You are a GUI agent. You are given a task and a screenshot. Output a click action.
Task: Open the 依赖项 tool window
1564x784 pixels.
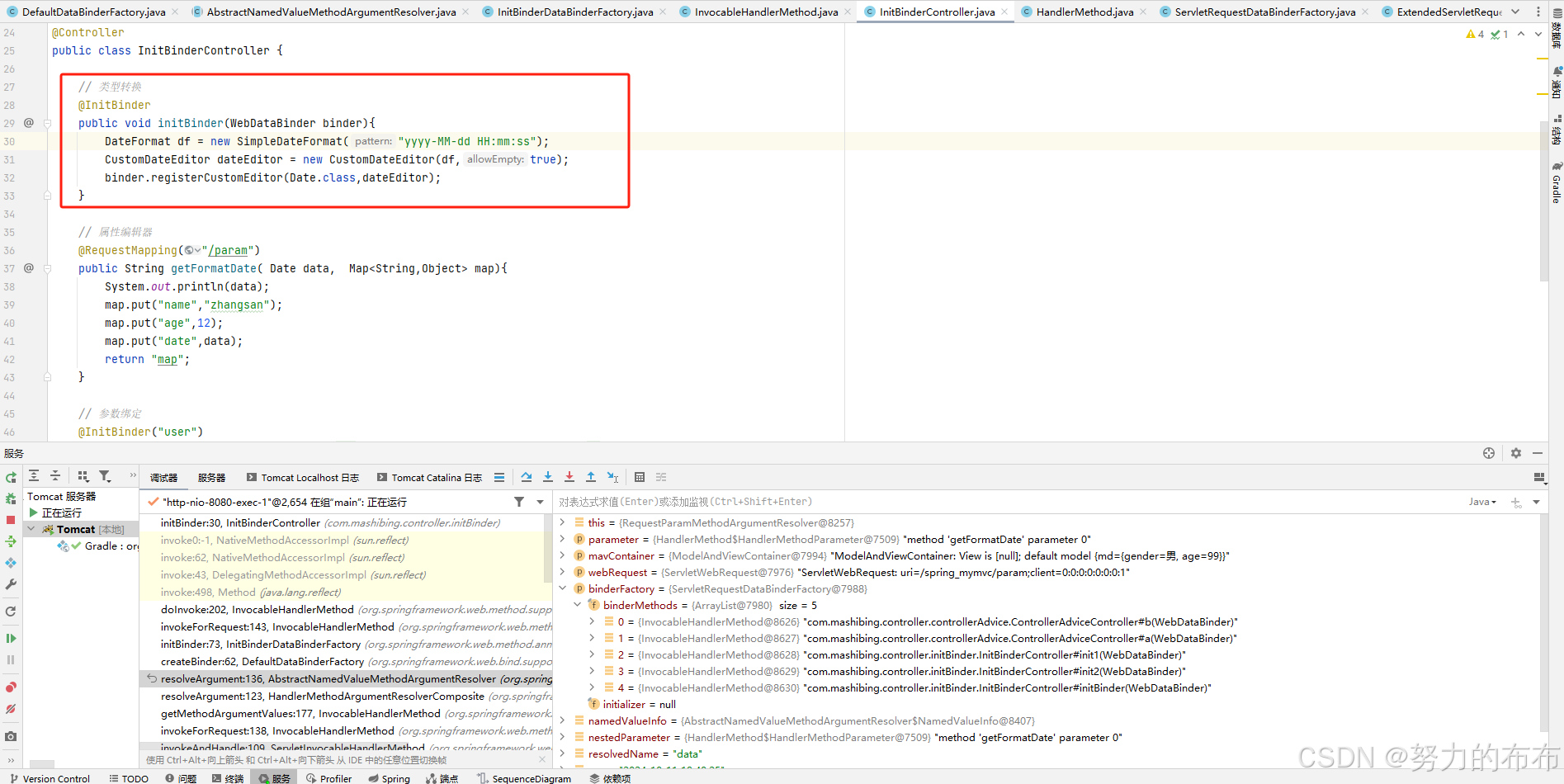610,778
